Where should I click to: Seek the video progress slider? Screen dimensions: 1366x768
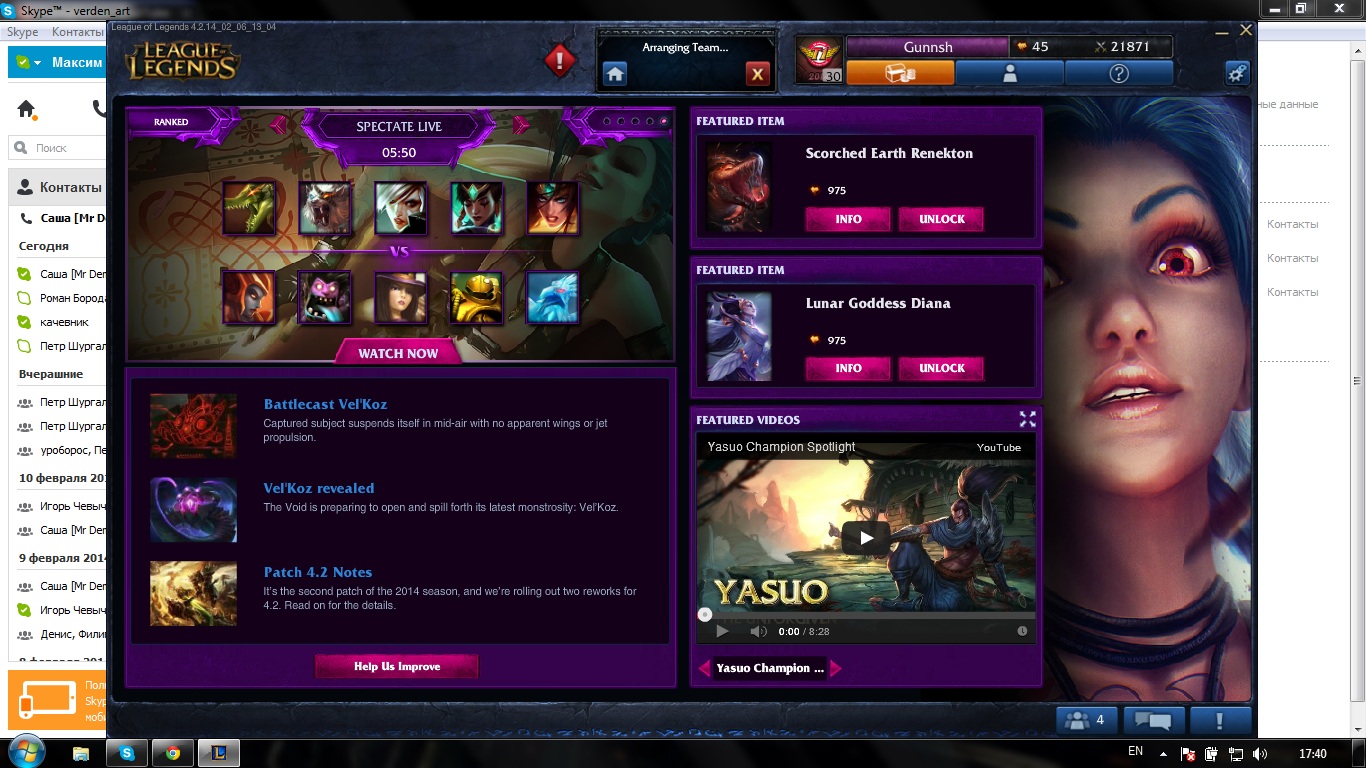click(x=866, y=614)
